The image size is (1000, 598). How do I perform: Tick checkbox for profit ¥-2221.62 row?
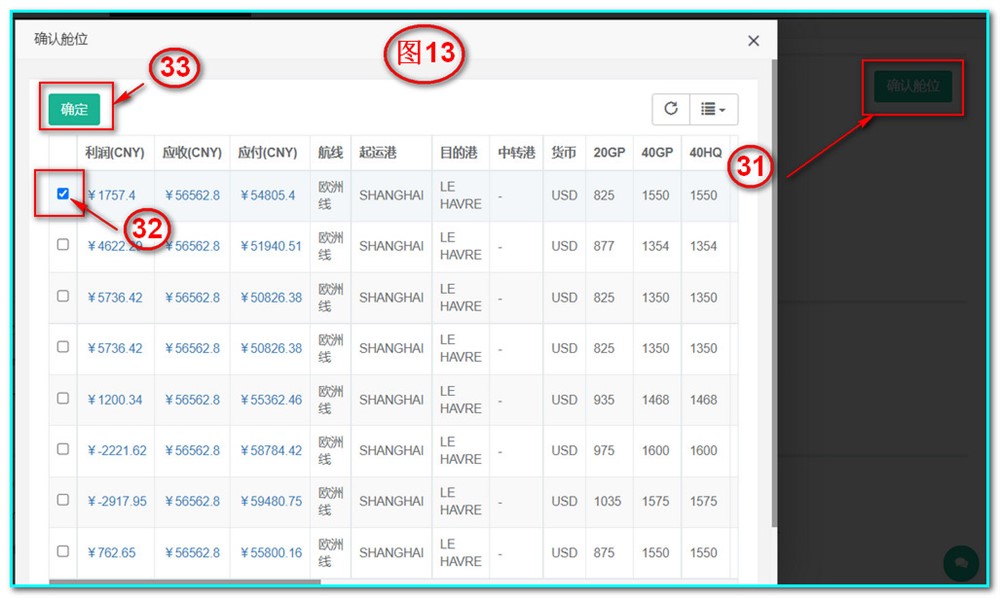click(63, 449)
